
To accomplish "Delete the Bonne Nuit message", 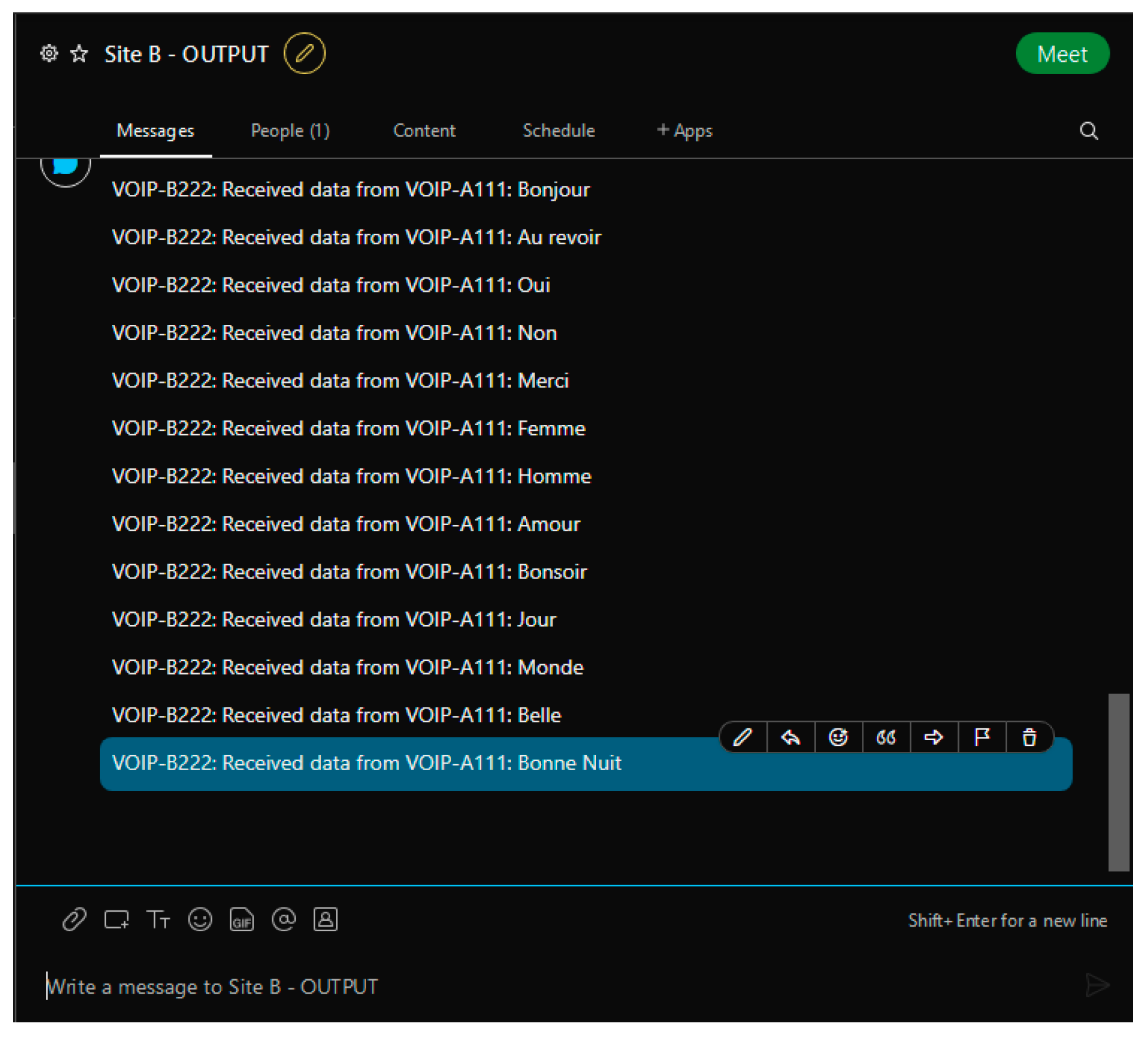I will pos(1029,738).
